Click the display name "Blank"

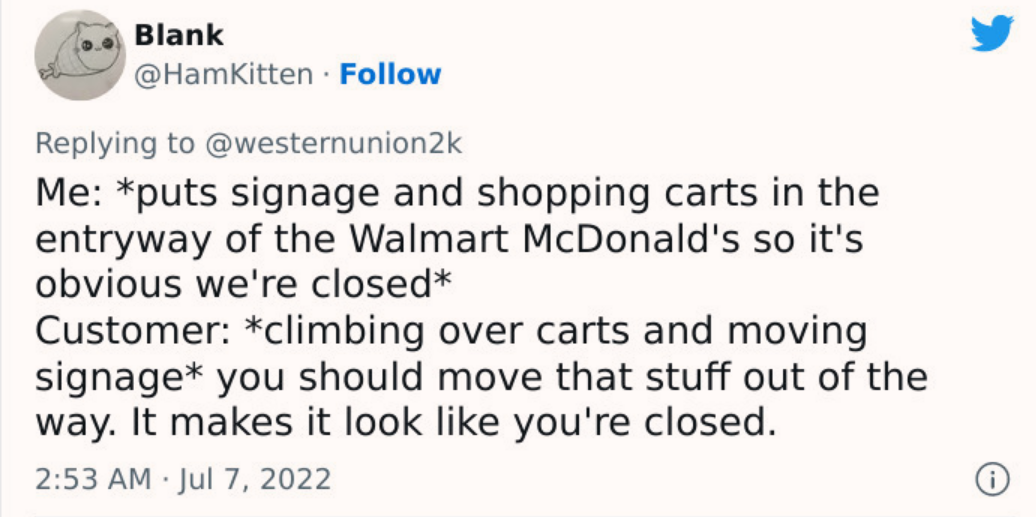[x=179, y=36]
